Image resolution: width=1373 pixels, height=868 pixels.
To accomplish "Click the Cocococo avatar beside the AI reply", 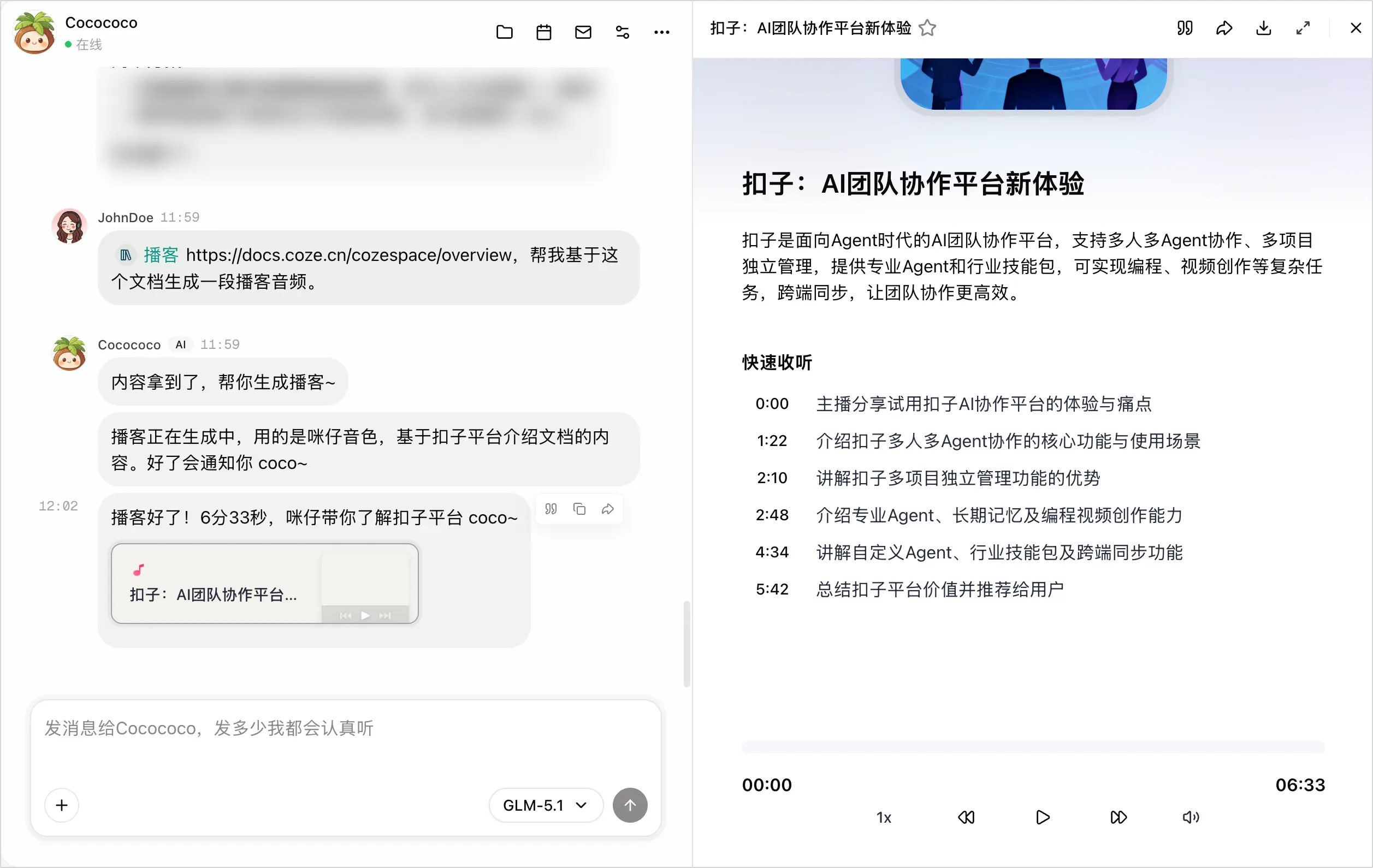I will click(x=69, y=353).
